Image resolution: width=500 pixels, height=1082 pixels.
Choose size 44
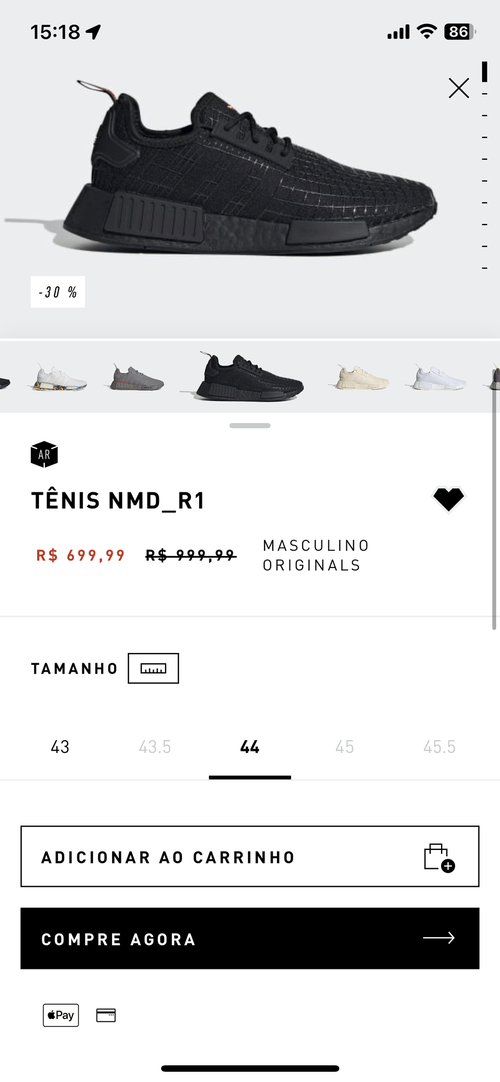click(x=250, y=747)
